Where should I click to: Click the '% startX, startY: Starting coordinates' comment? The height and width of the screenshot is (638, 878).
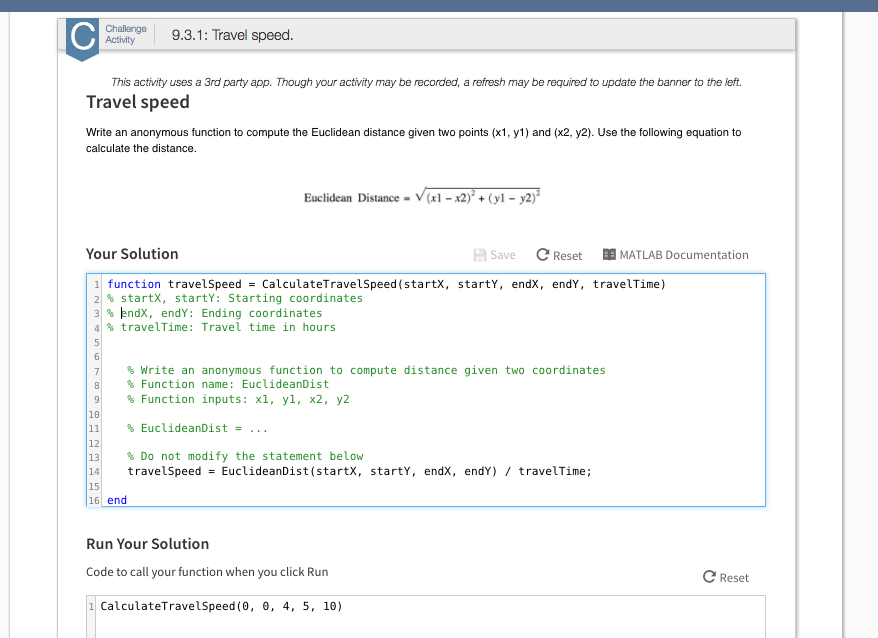pos(235,299)
